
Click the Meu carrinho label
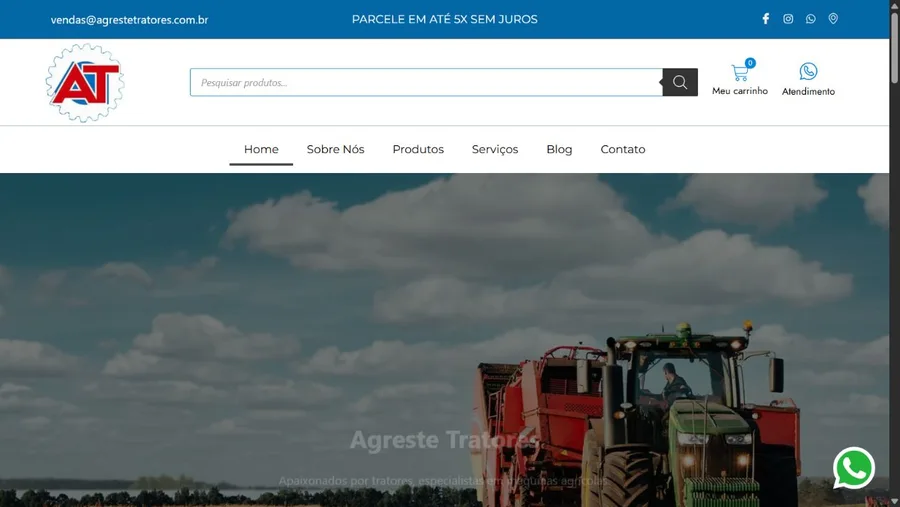[740, 91]
